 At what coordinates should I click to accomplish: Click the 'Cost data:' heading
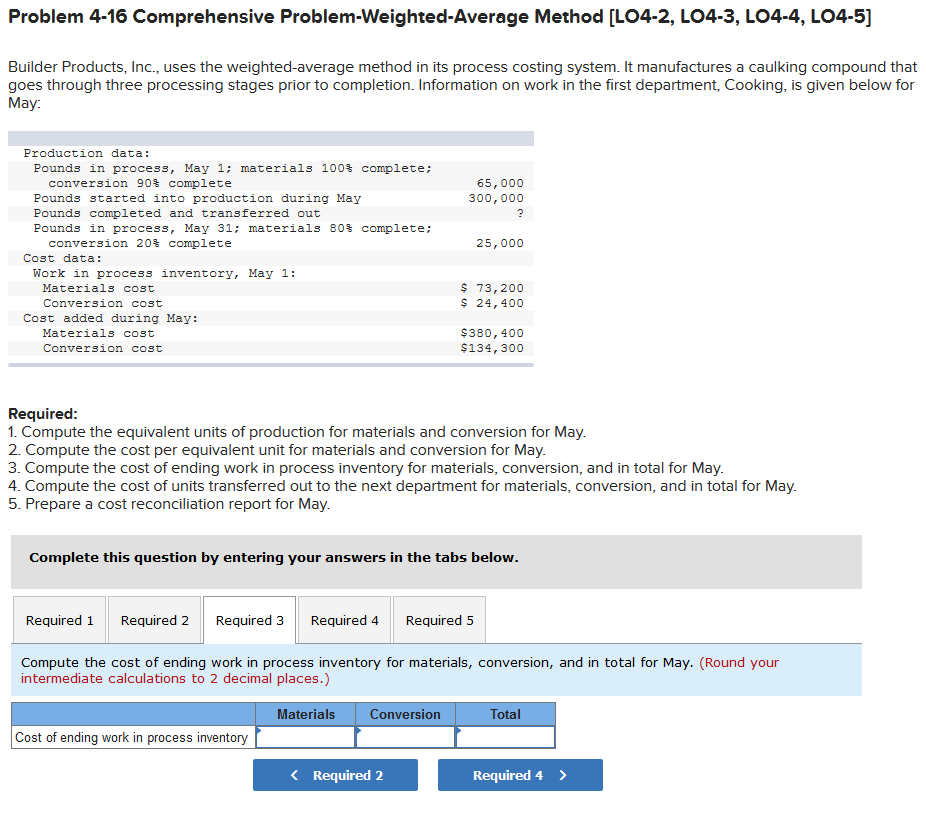[x=63, y=258]
